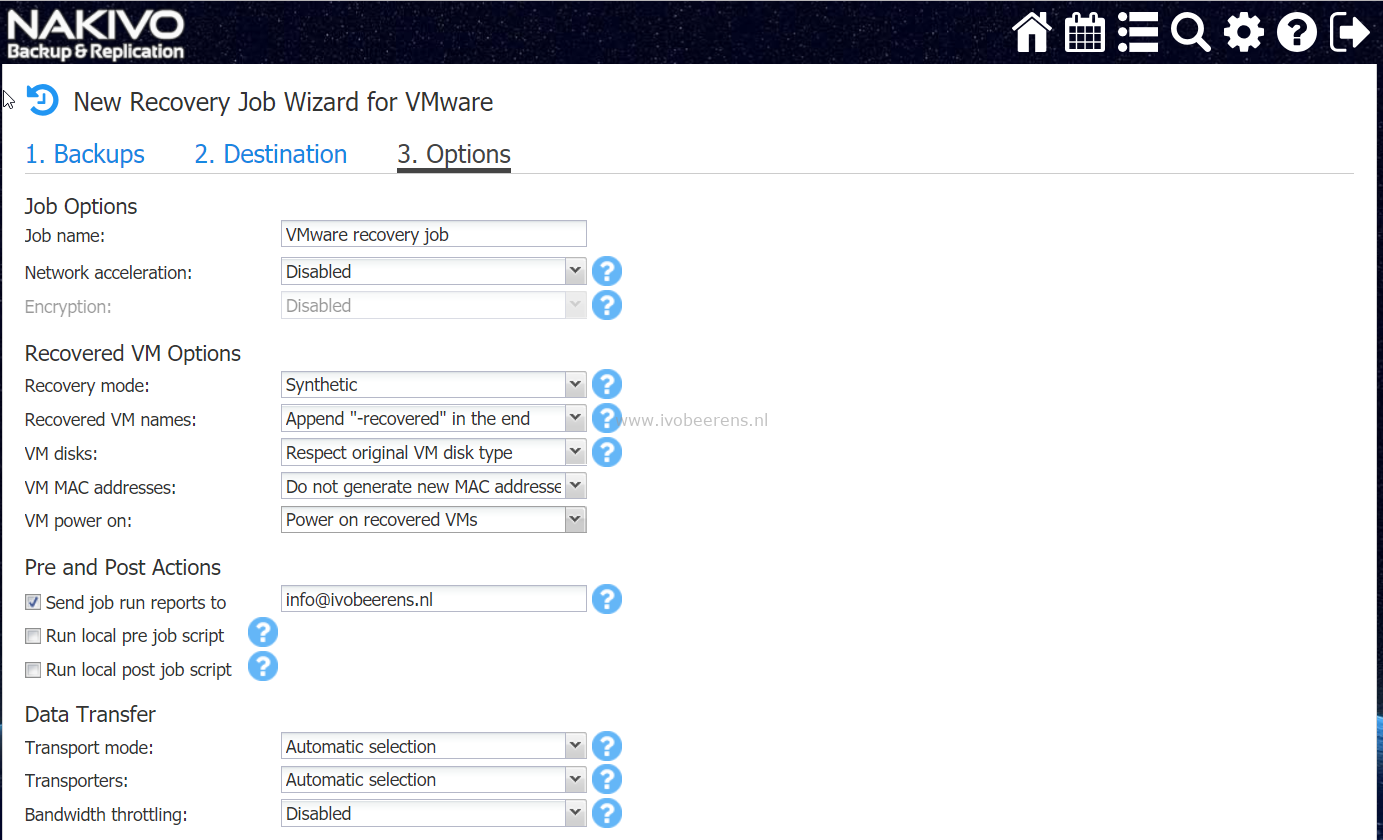Viewport: 1383px width, 840px height.
Task: Go to step 1. Backups
Action: 85,154
